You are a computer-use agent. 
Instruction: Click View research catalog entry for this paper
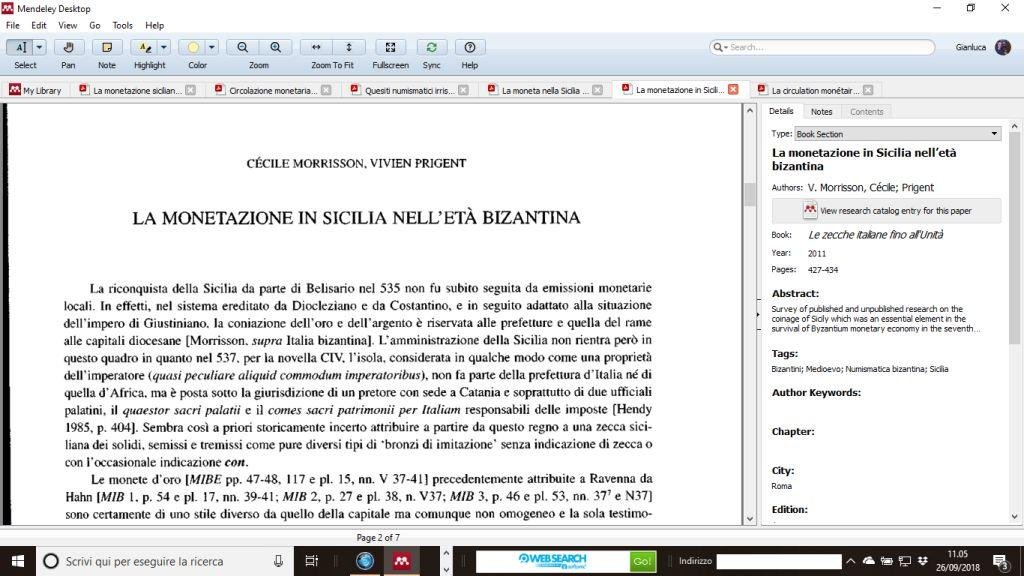point(886,210)
